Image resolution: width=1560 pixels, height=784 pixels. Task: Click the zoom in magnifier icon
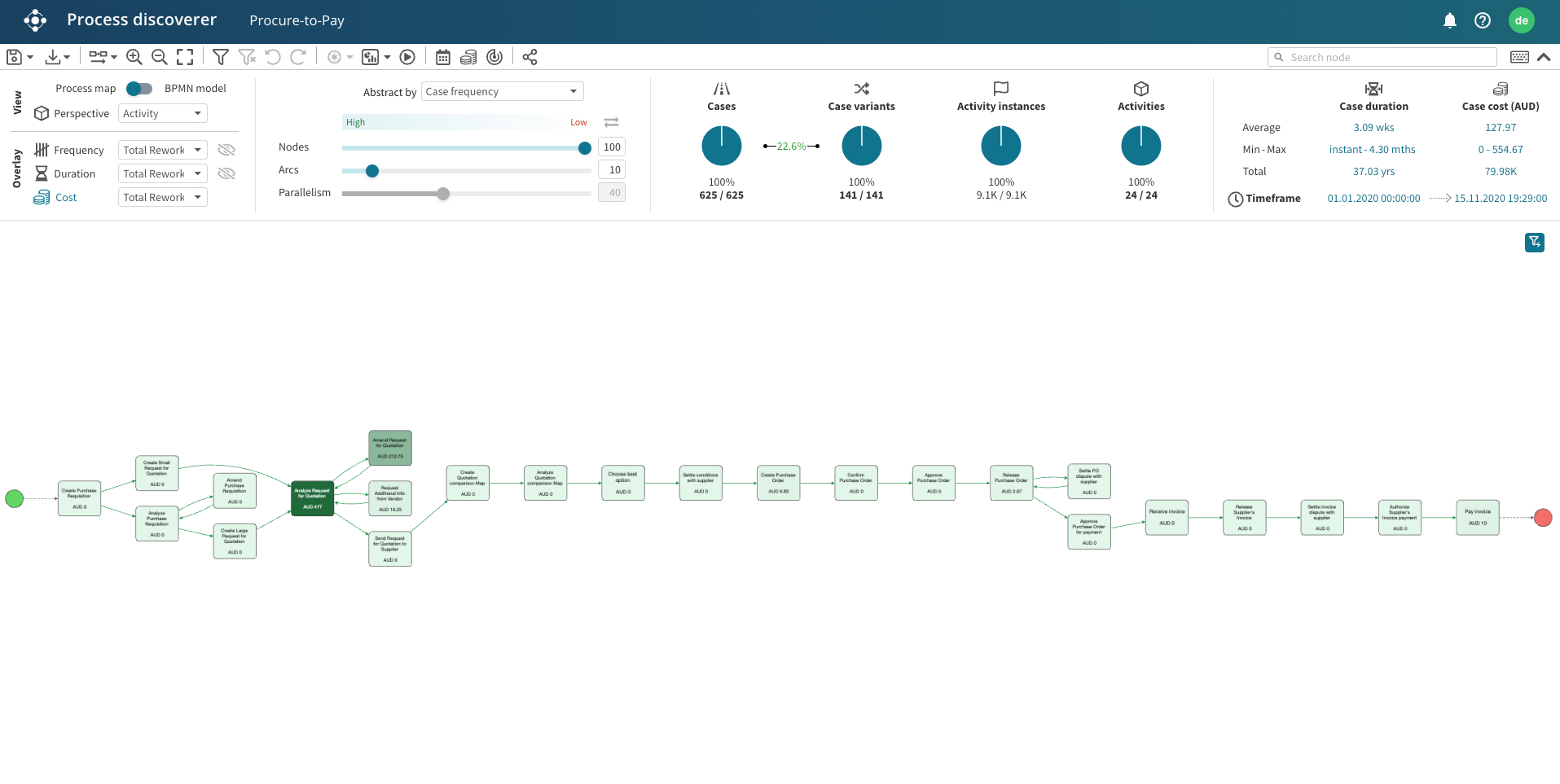(x=134, y=57)
